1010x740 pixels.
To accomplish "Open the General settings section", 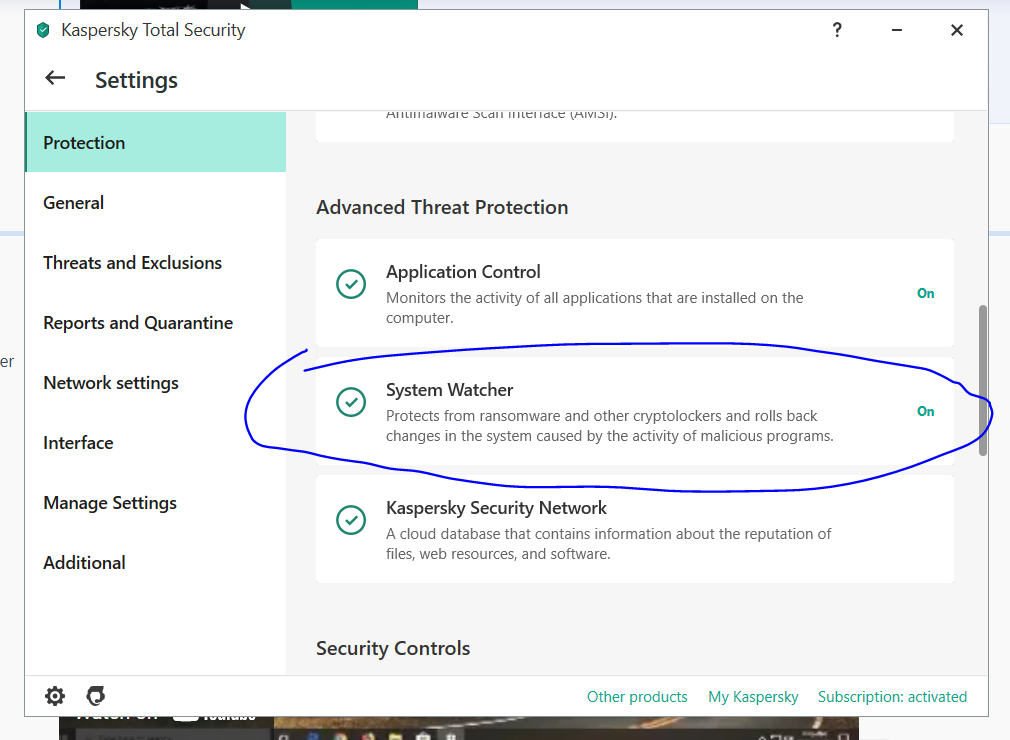I will point(155,203).
